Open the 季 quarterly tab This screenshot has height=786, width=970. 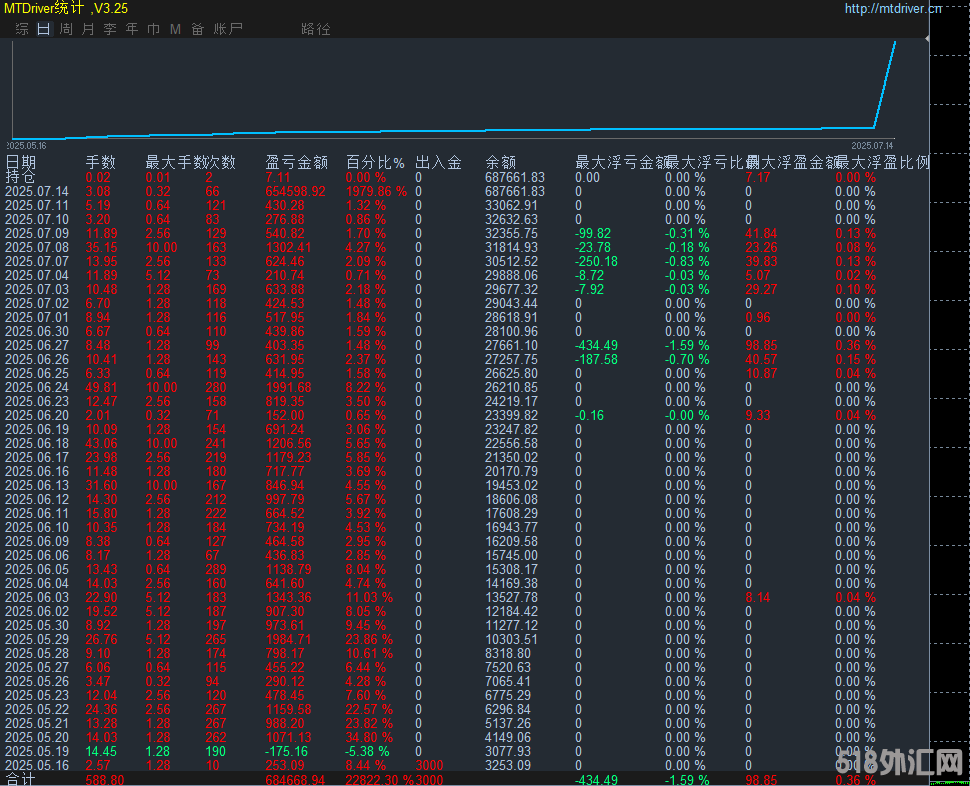point(110,29)
